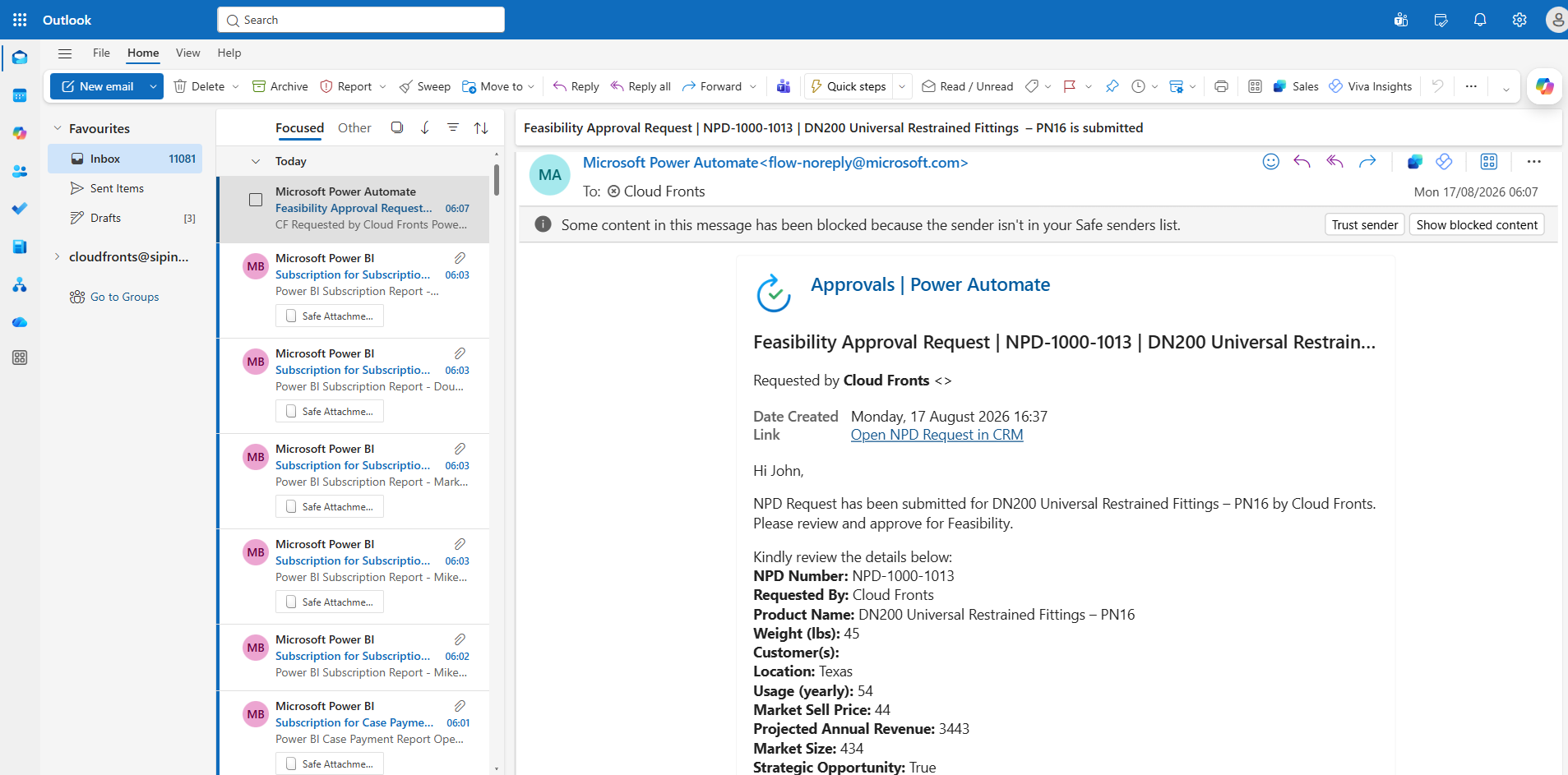Click the Pin icon in ribbon
1568x775 pixels.
pyautogui.click(x=1112, y=86)
